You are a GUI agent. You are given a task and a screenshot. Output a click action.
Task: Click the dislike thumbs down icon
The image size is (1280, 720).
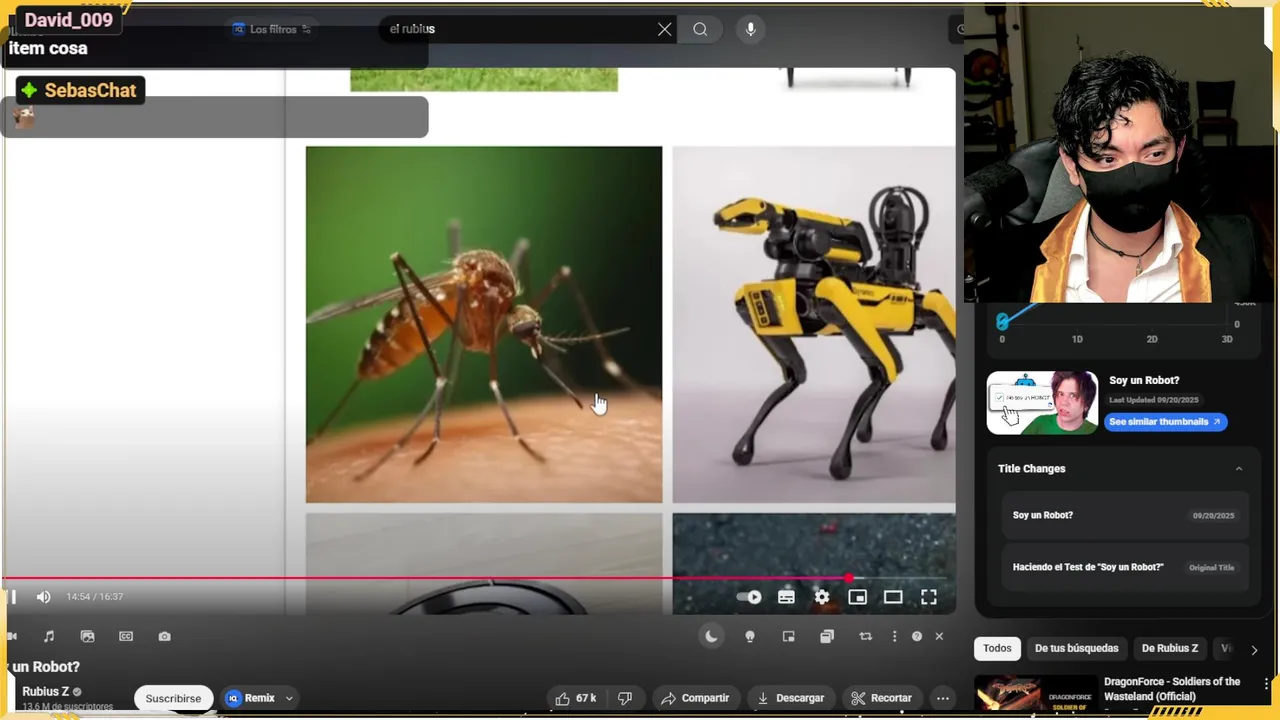[625, 698]
